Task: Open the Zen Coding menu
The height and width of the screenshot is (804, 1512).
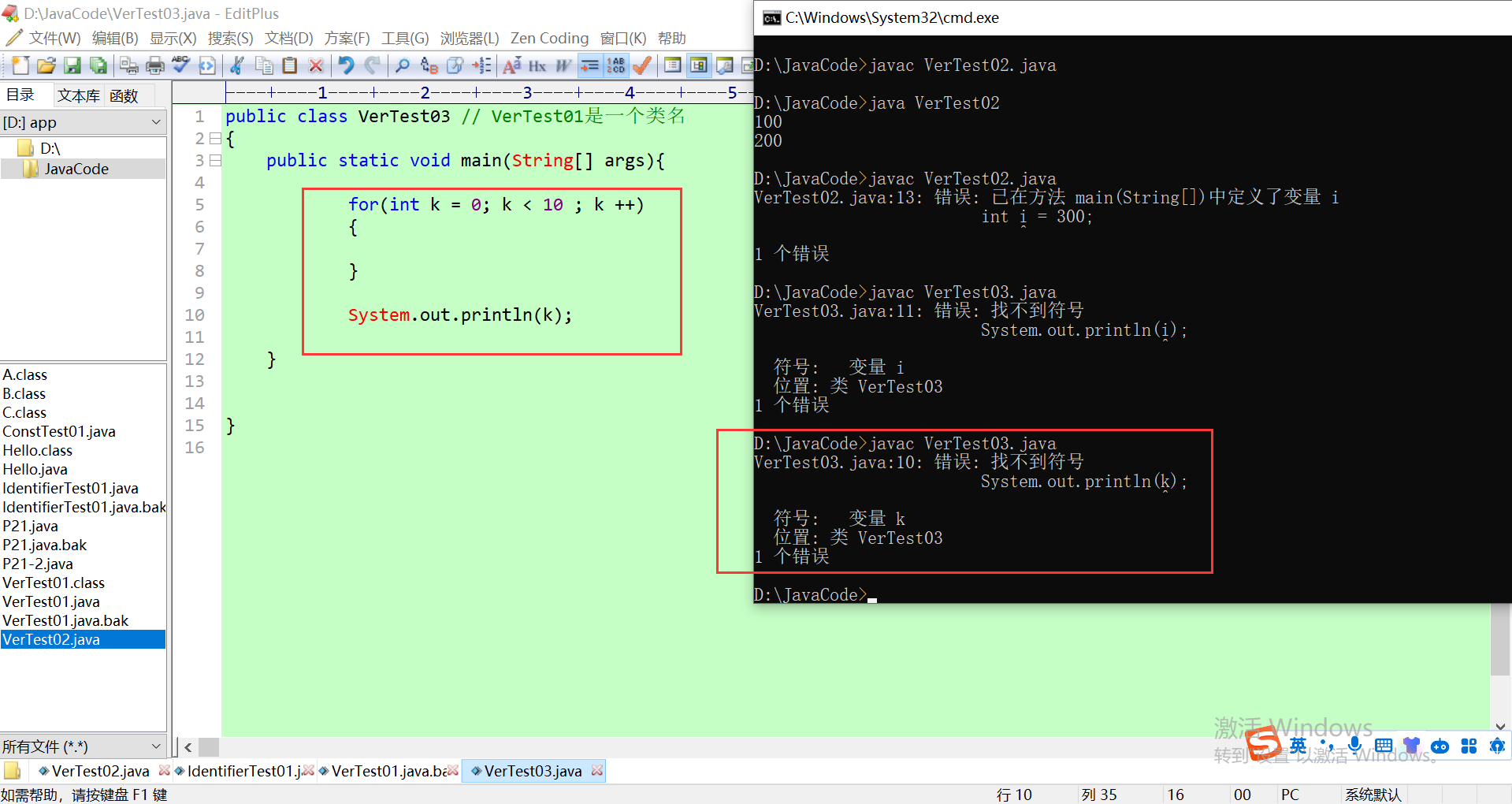Action: tap(549, 38)
